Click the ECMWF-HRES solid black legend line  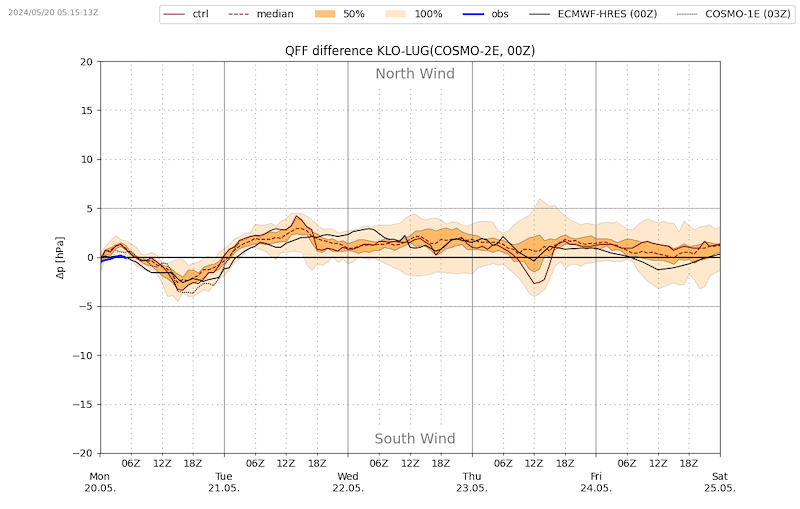pos(539,14)
